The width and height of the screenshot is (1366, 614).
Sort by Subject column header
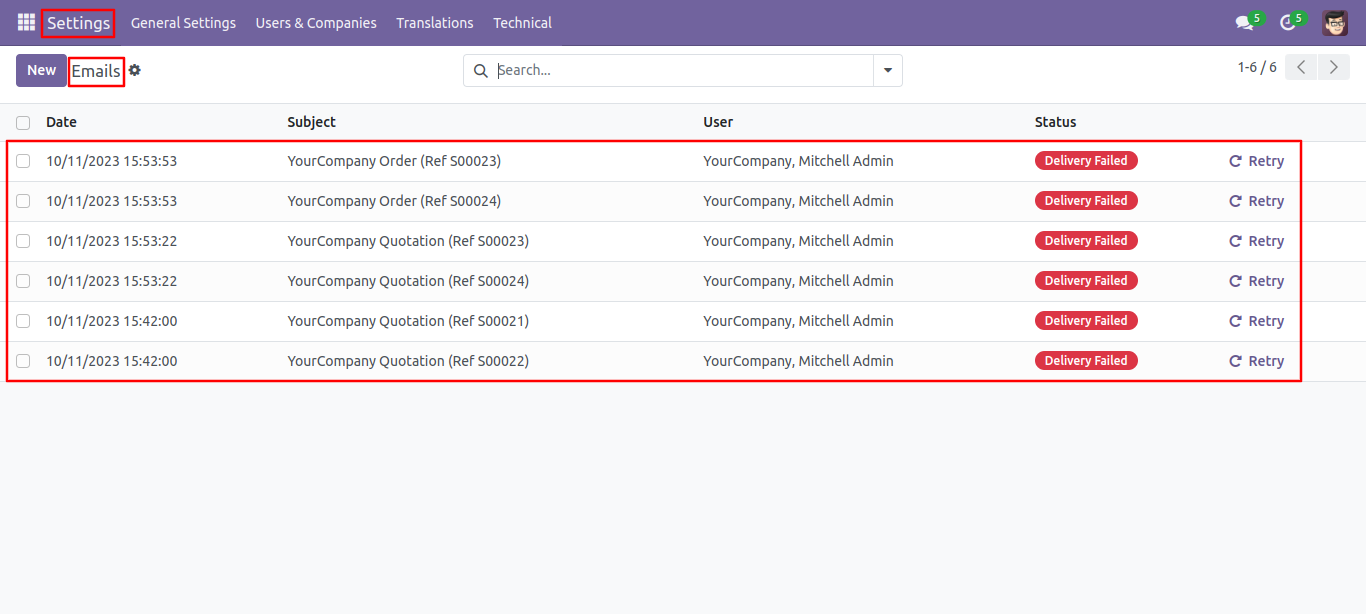click(x=311, y=122)
